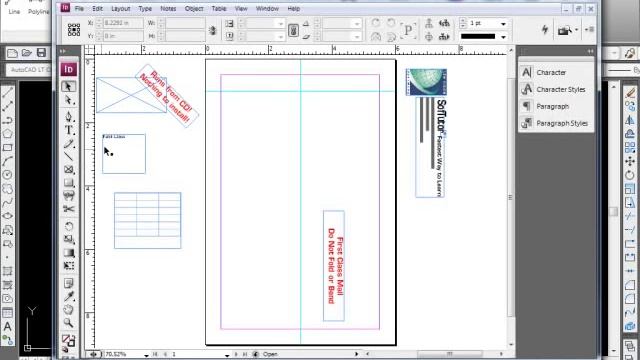Click the fill and stroke swatch box

[x=68, y=340]
